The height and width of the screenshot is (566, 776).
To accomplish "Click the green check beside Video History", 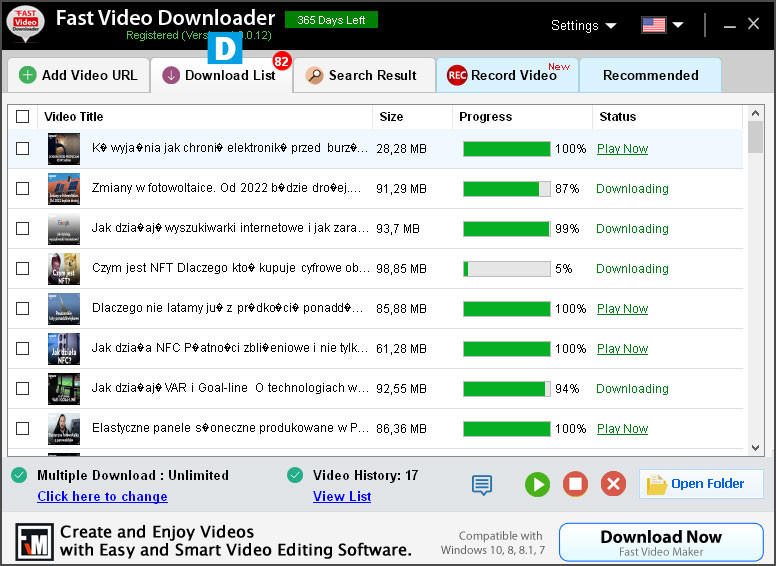I will [295, 475].
